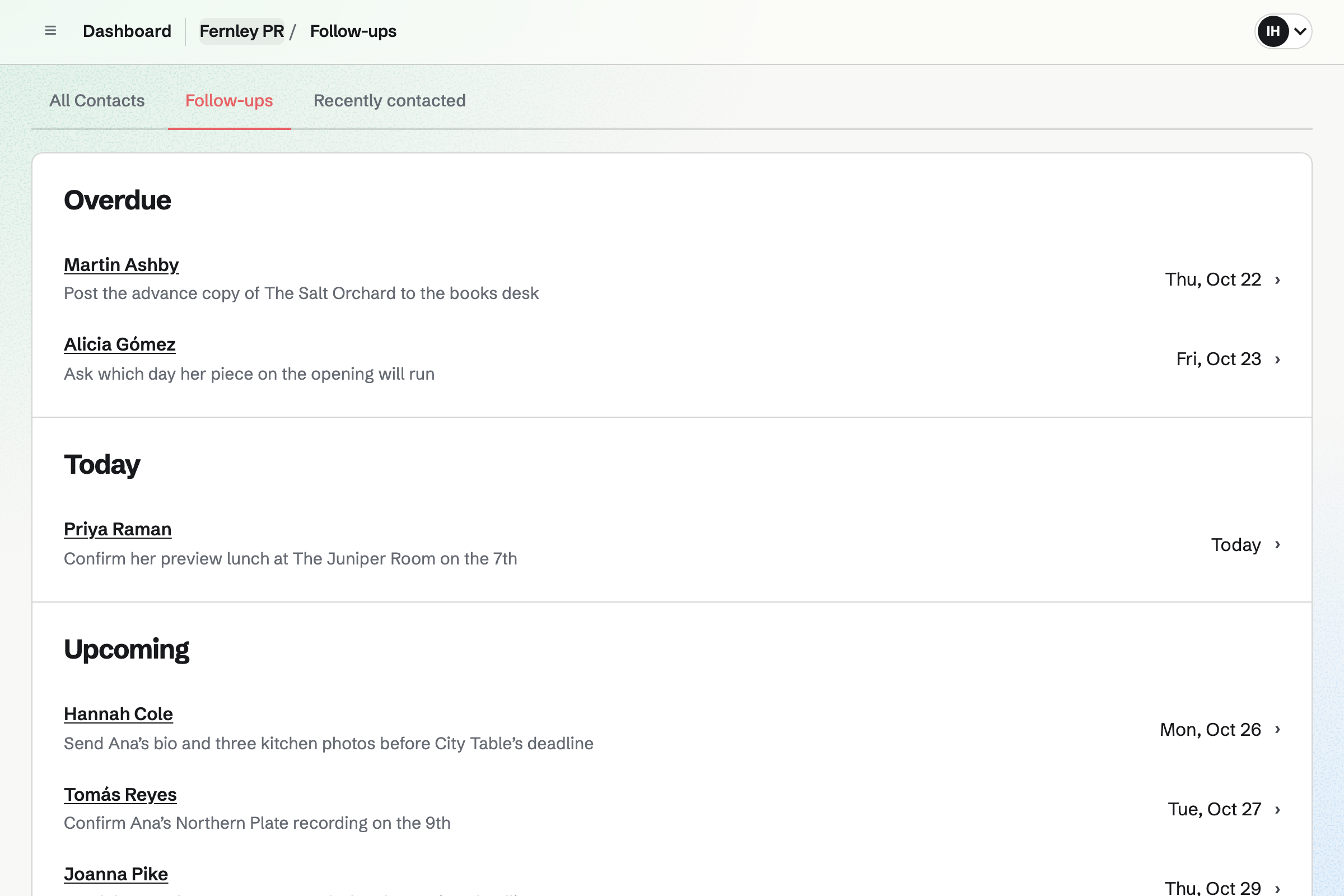The height and width of the screenshot is (896, 1344).
Task: Click the Upcoming section heading
Action: pos(127,650)
